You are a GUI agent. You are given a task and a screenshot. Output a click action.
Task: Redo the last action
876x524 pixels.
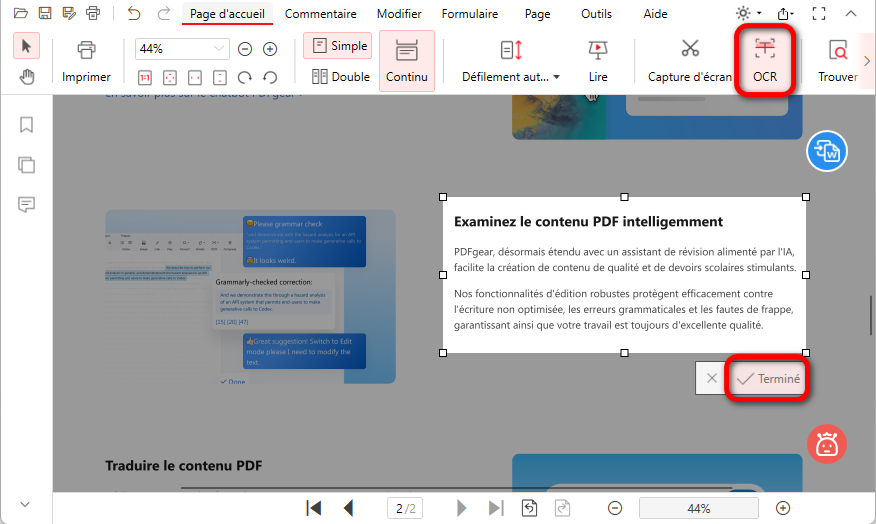point(164,13)
